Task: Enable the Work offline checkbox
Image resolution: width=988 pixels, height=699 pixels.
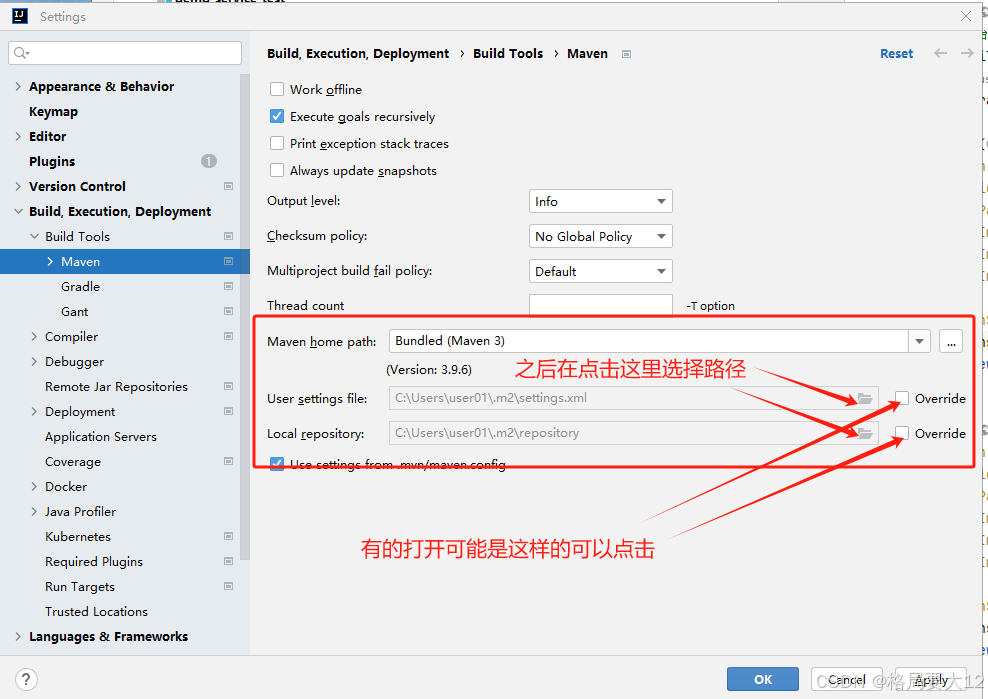Action: click(x=277, y=89)
